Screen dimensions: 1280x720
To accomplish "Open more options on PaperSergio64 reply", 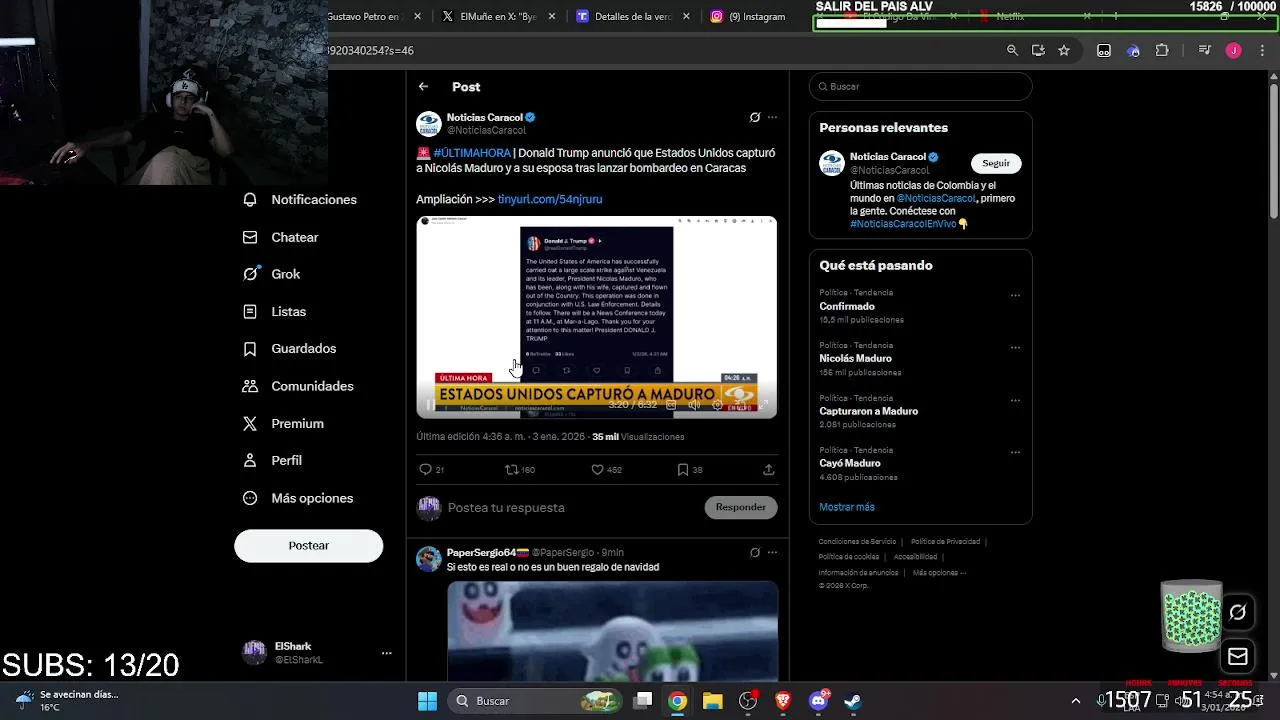I will [772, 552].
